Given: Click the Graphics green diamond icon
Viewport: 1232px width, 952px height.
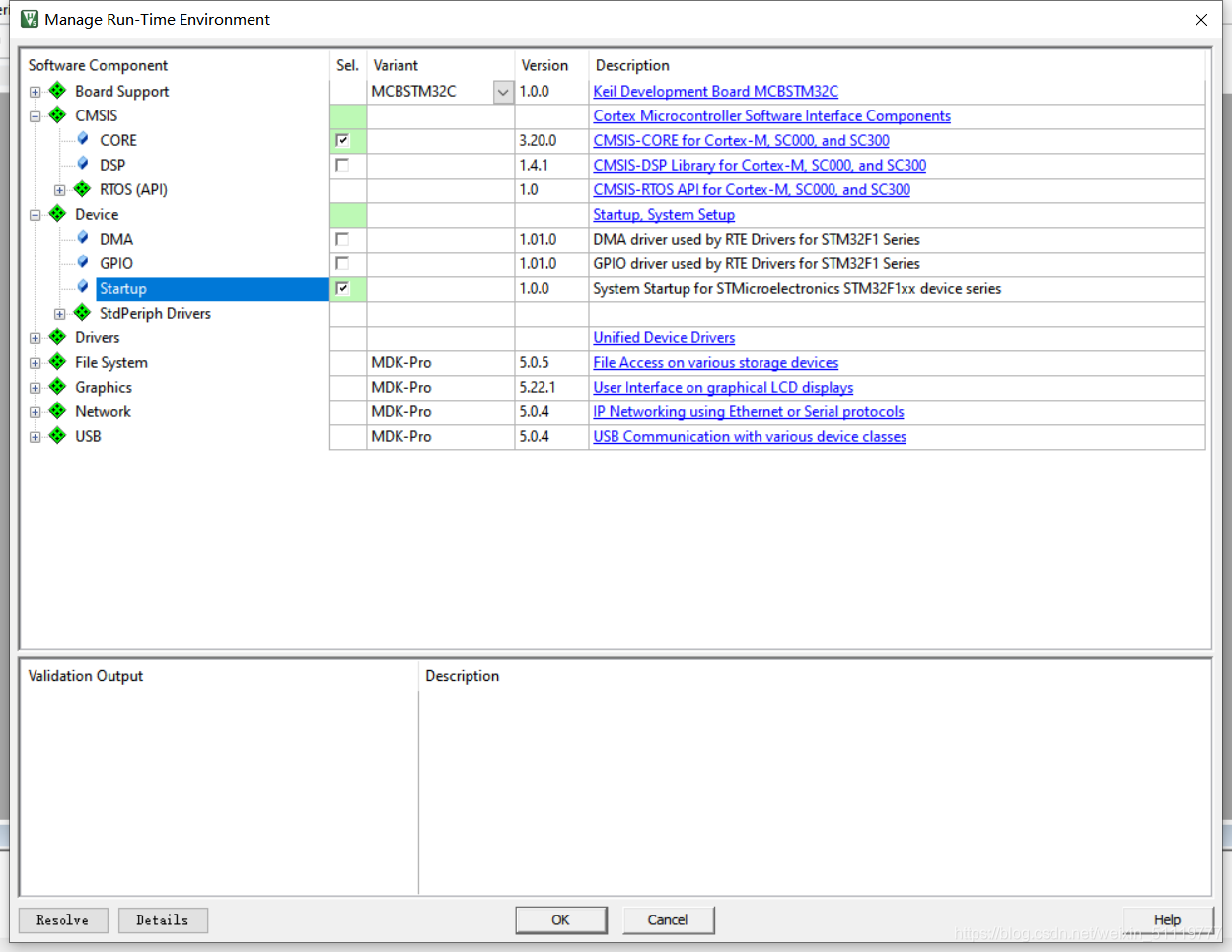Looking at the screenshot, I should pos(58,387).
